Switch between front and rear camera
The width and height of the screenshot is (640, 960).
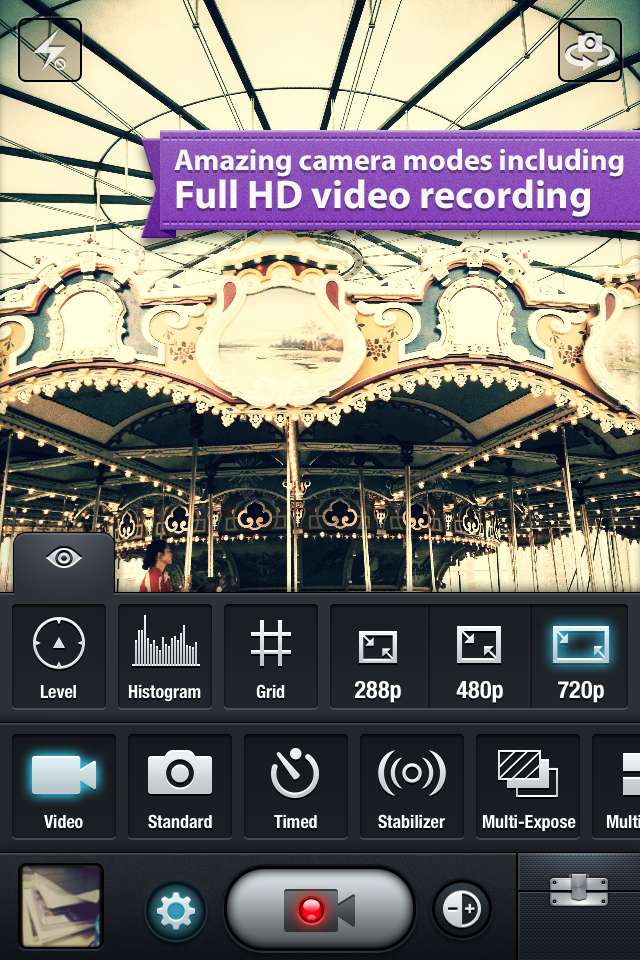pyautogui.click(x=590, y=50)
